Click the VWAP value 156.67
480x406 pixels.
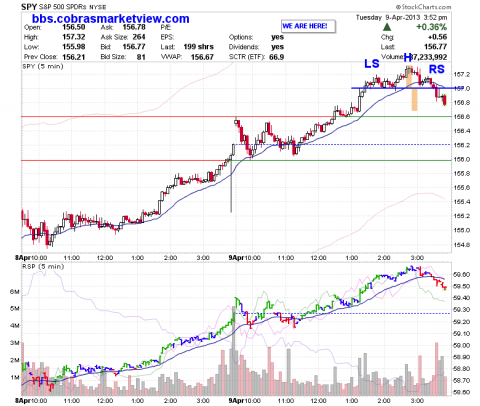click(x=202, y=57)
